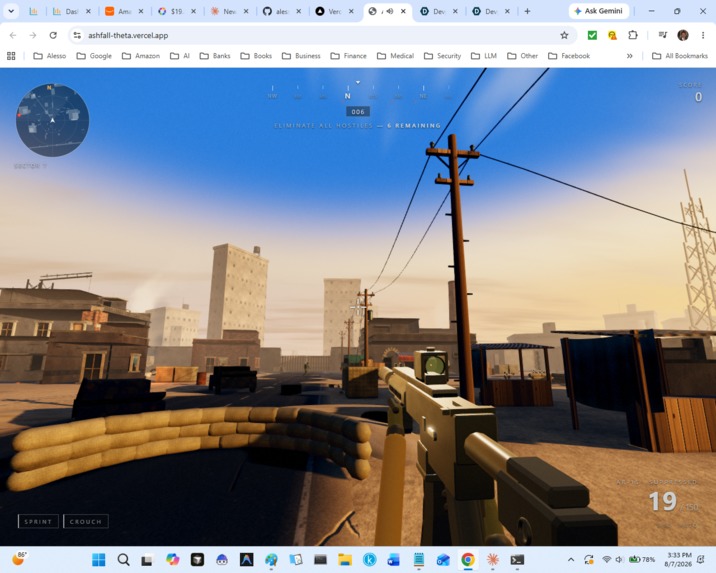Open the media controls icon
Screen dimensions: 716x573
click(663, 35)
